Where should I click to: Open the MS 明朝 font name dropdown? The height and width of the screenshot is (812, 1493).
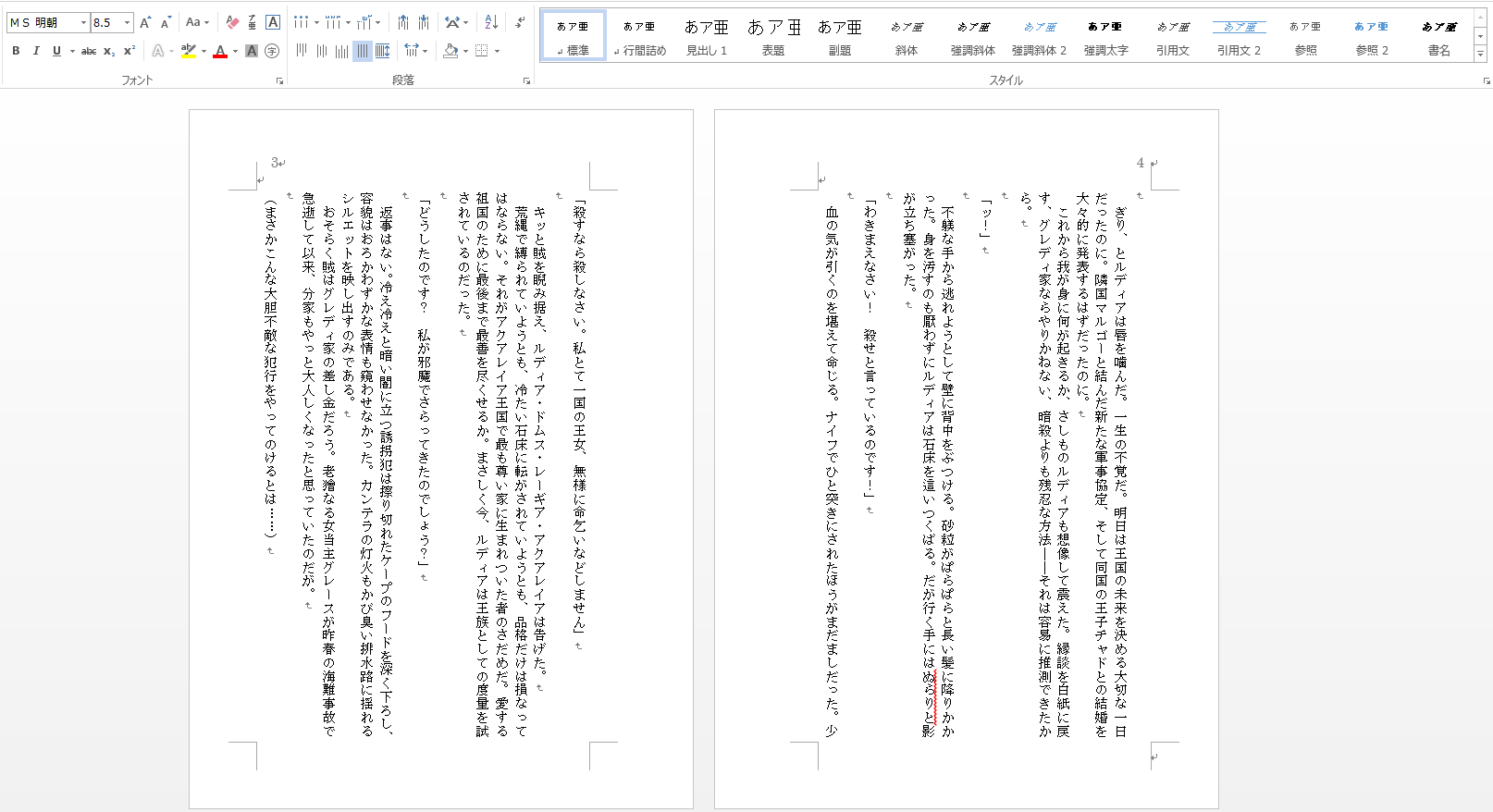pyautogui.click(x=83, y=22)
